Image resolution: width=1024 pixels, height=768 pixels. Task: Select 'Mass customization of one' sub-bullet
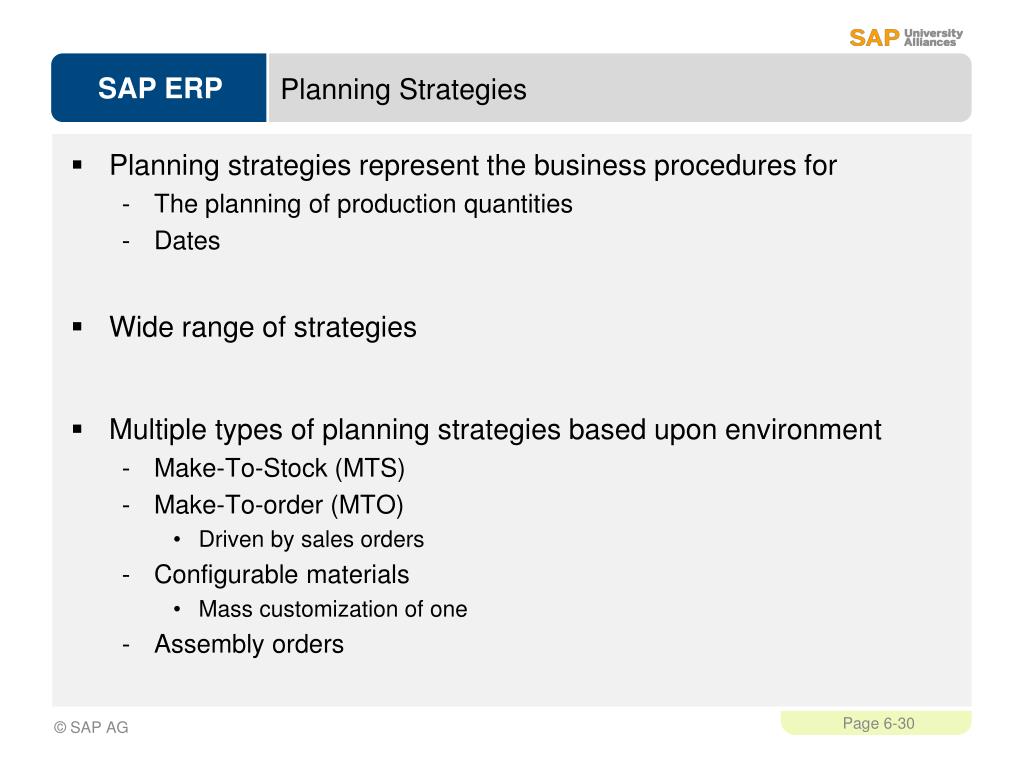coord(333,609)
